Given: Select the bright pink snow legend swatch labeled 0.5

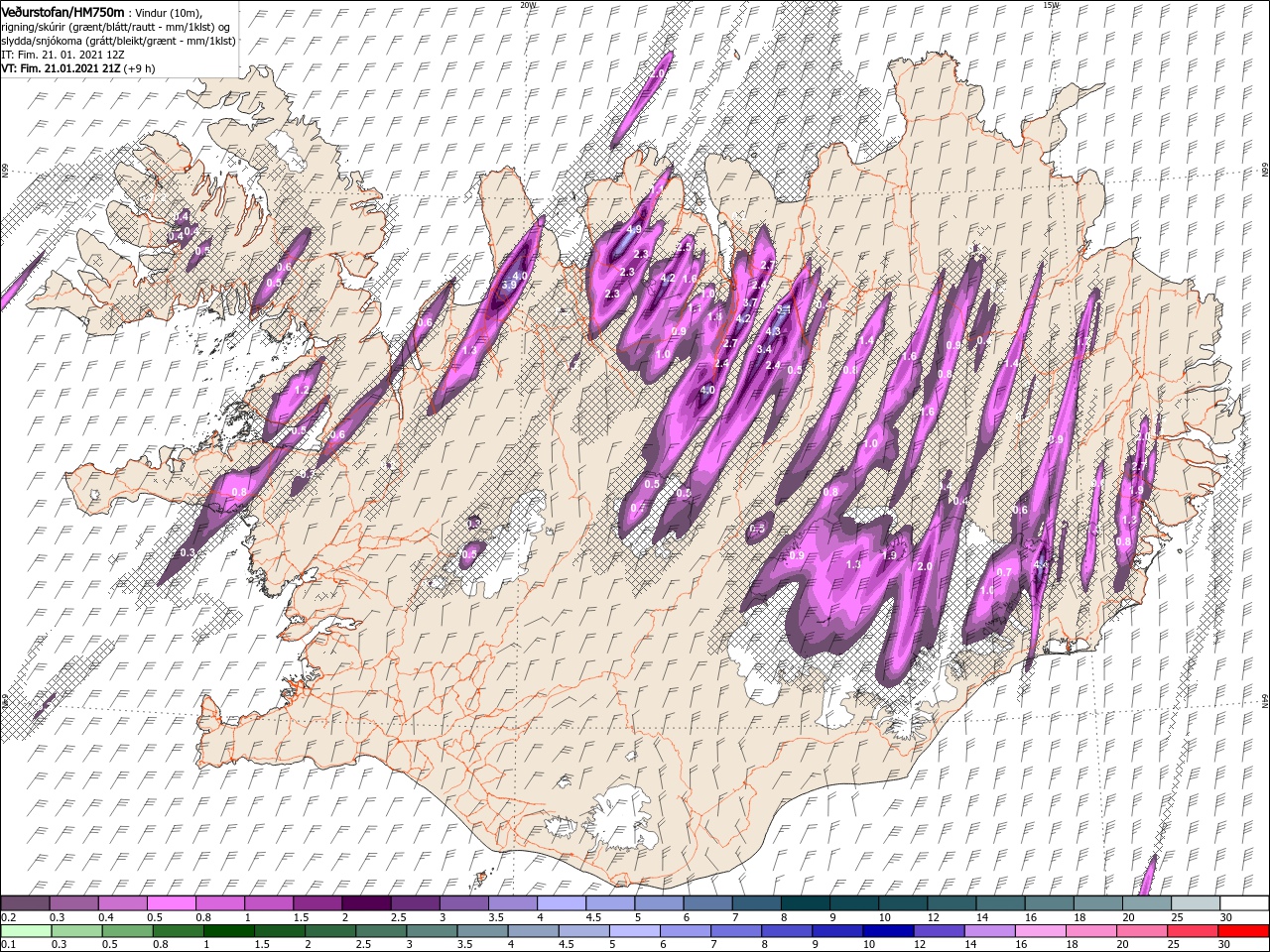Looking at the screenshot, I should [x=171, y=903].
